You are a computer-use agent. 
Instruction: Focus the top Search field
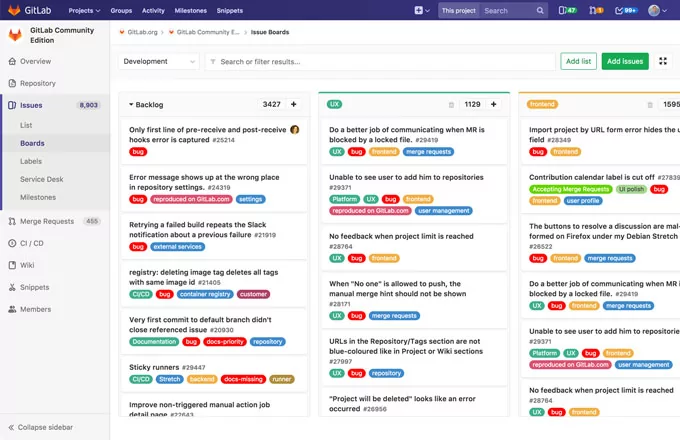point(508,10)
